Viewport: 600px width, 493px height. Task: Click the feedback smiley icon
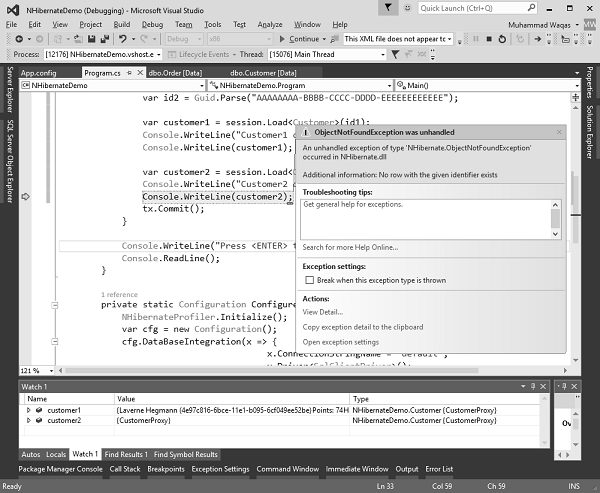pyautogui.click(x=408, y=8)
